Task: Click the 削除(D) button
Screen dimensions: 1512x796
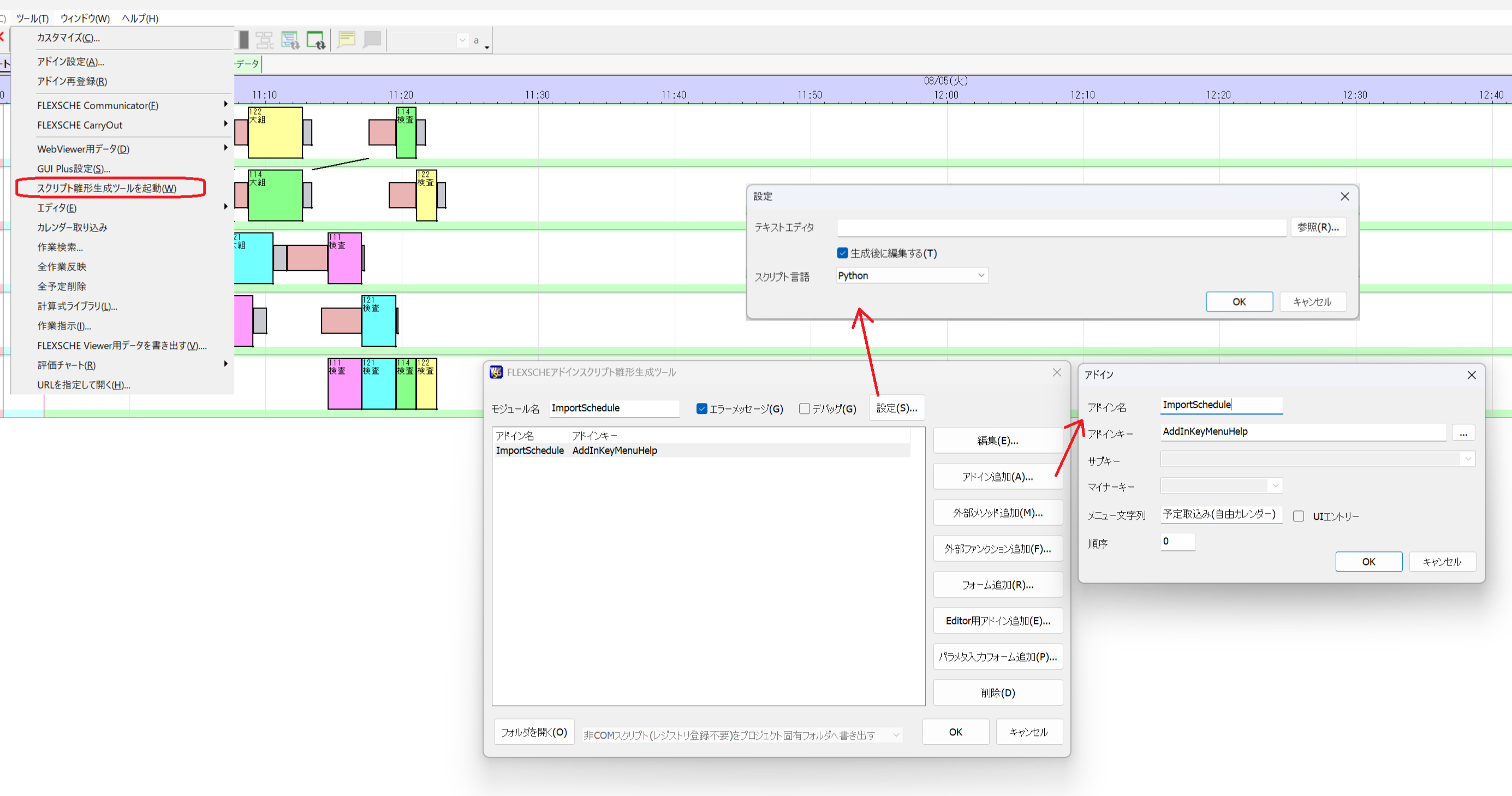Action: [x=997, y=693]
